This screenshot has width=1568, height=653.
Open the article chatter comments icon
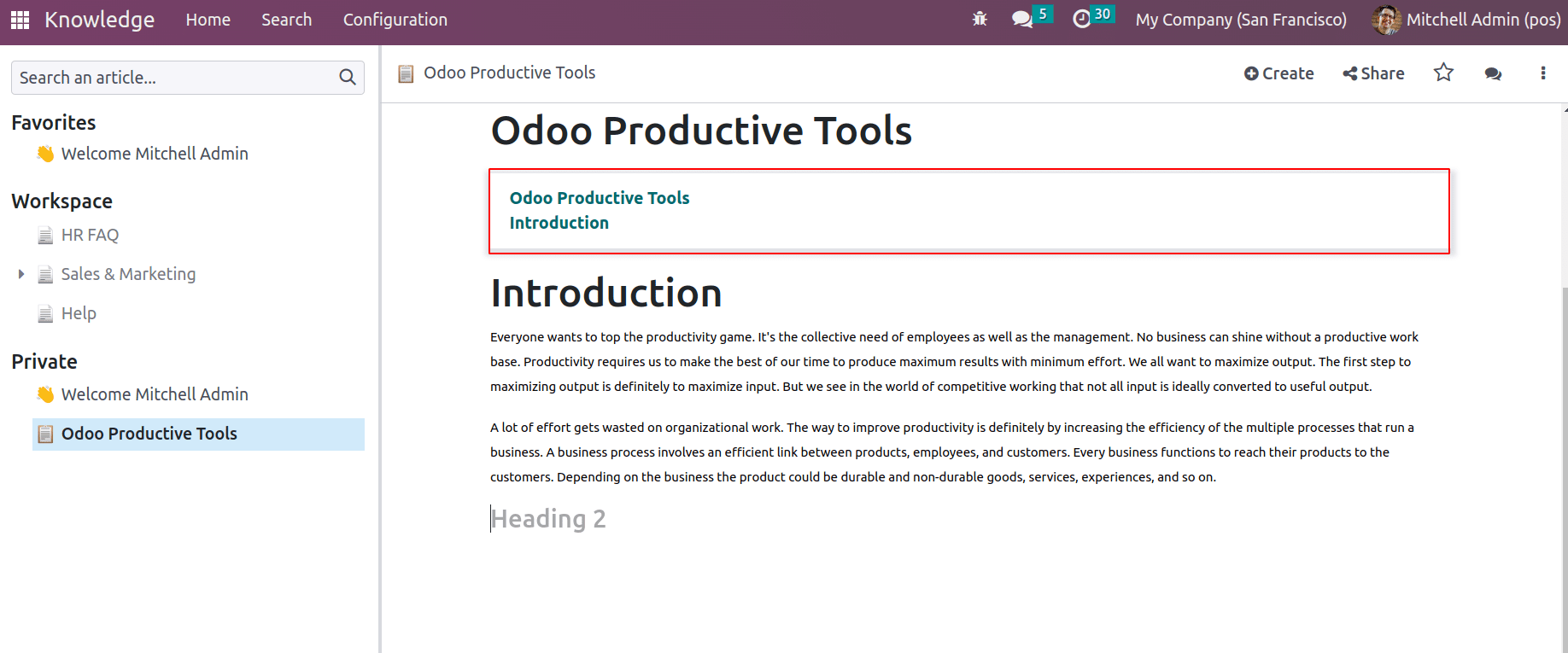pyautogui.click(x=1493, y=73)
